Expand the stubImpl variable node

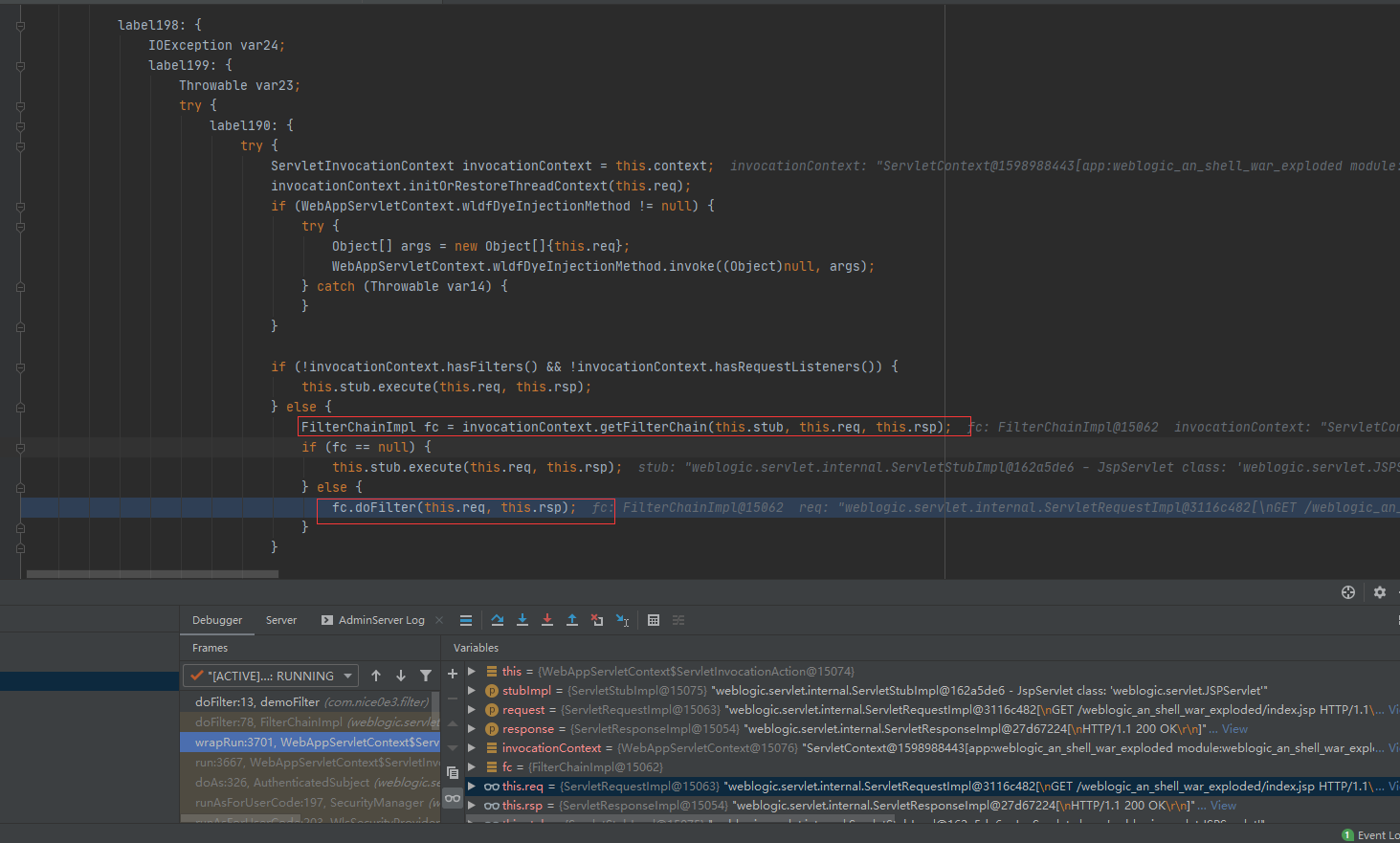(472, 691)
